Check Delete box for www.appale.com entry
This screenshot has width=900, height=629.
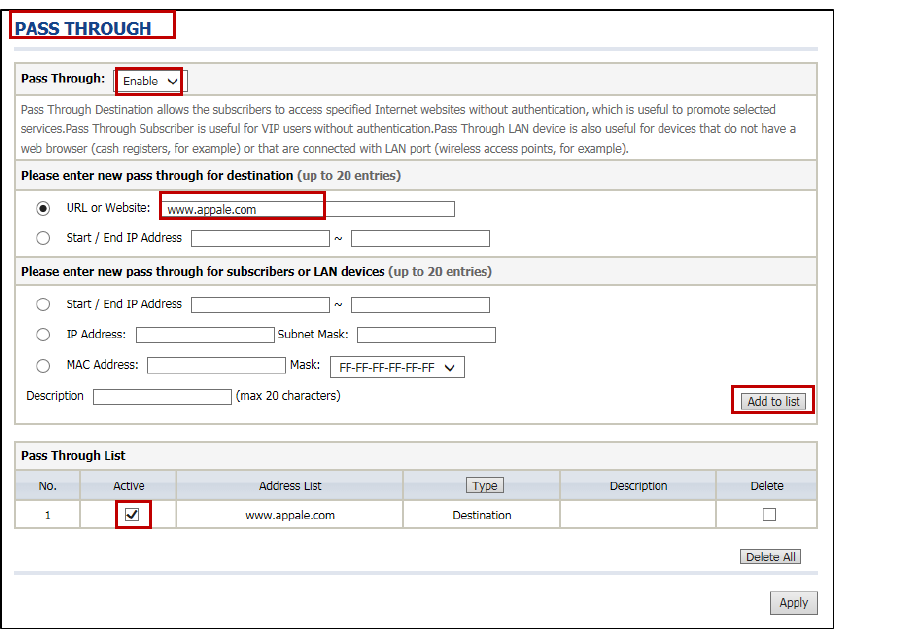click(x=769, y=514)
